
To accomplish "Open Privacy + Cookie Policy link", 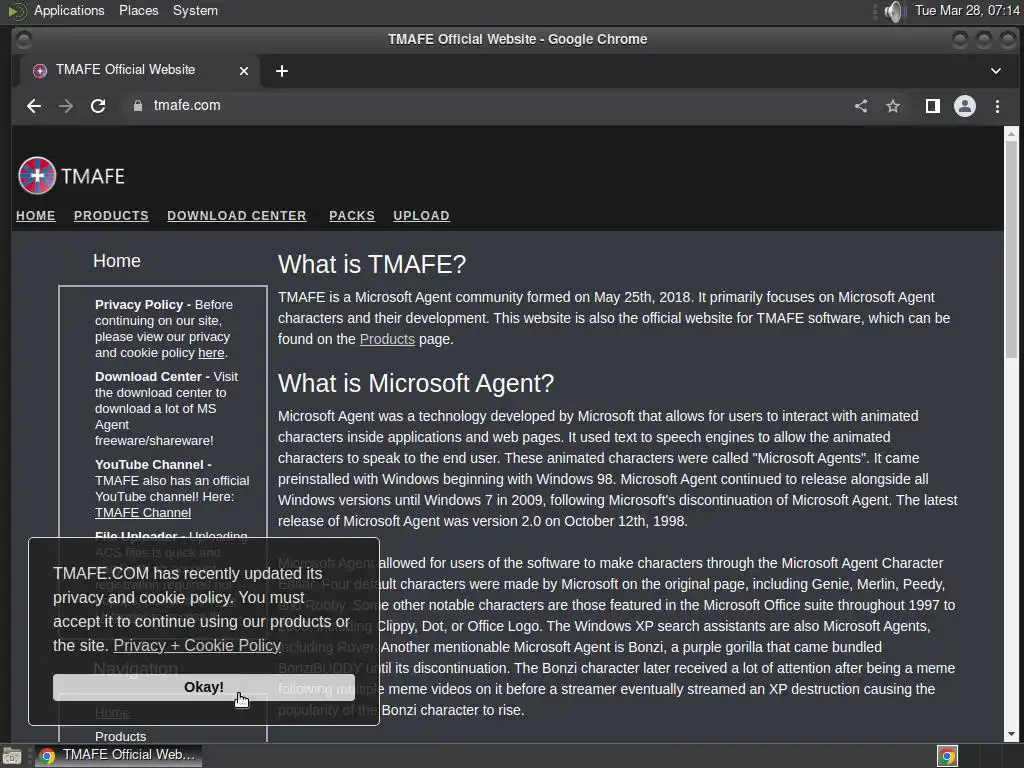I will (x=197, y=645).
